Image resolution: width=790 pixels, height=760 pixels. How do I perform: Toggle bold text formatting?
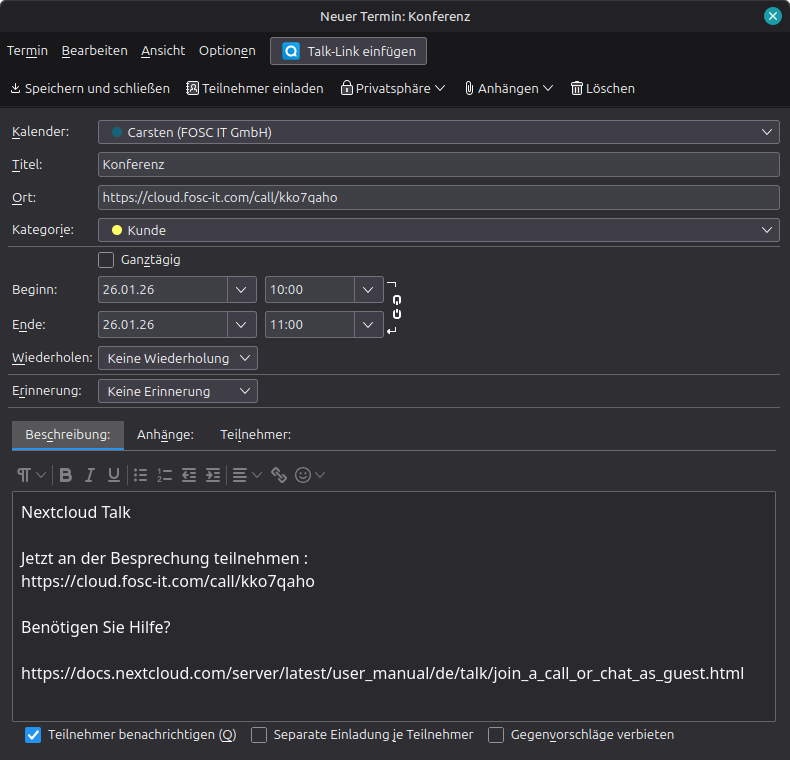pos(66,475)
